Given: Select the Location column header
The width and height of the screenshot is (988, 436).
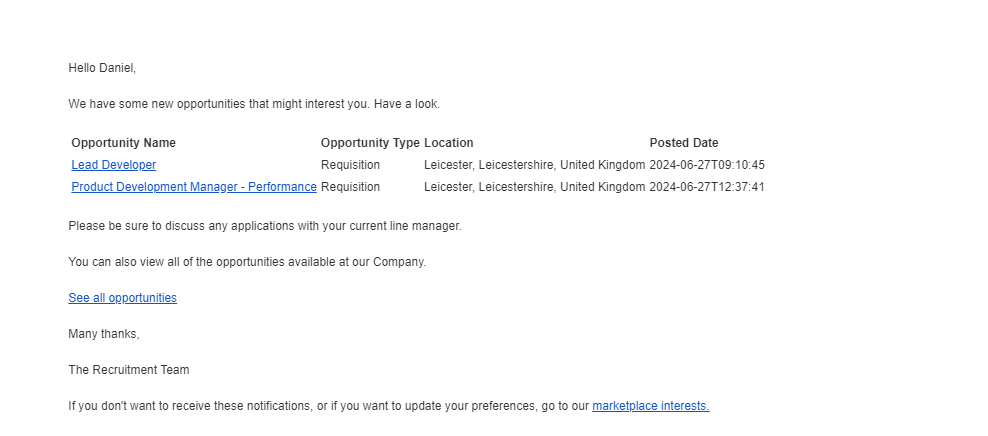Looking at the screenshot, I should click(x=449, y=143).
